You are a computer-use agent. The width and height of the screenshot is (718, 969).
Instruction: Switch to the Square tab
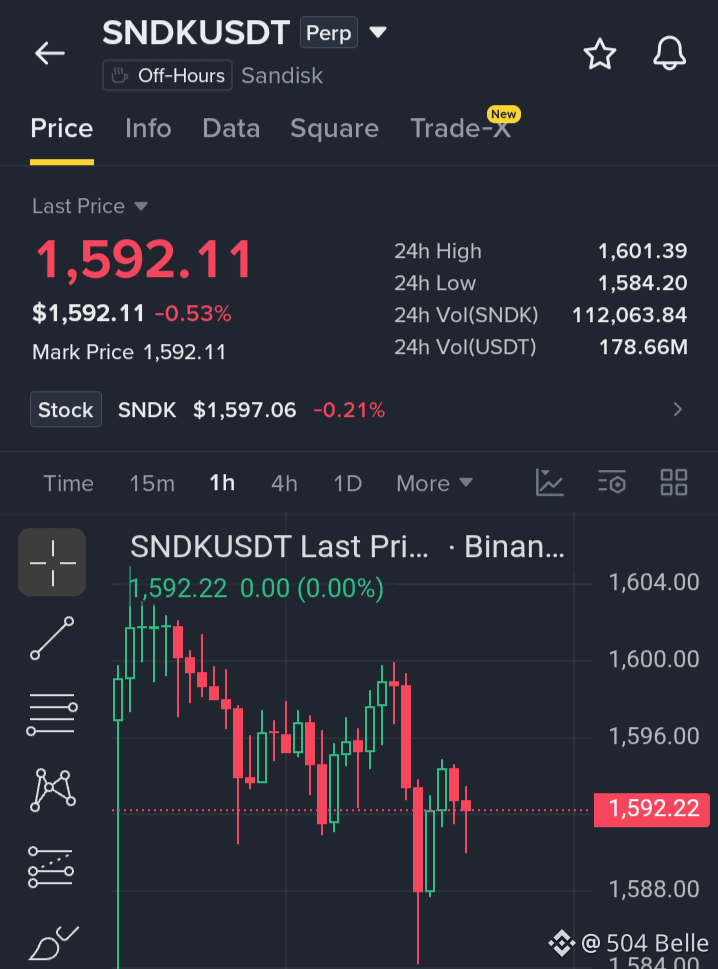pyautogui.click(x=334, y=129)
